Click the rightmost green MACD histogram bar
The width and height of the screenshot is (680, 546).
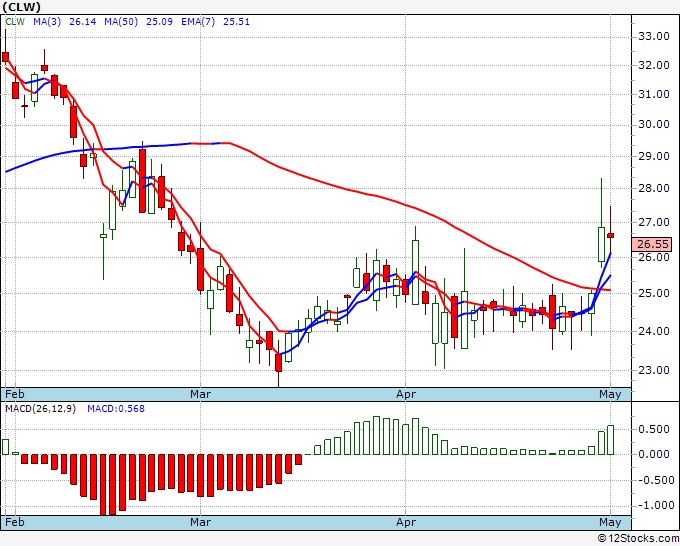point(610,440)
